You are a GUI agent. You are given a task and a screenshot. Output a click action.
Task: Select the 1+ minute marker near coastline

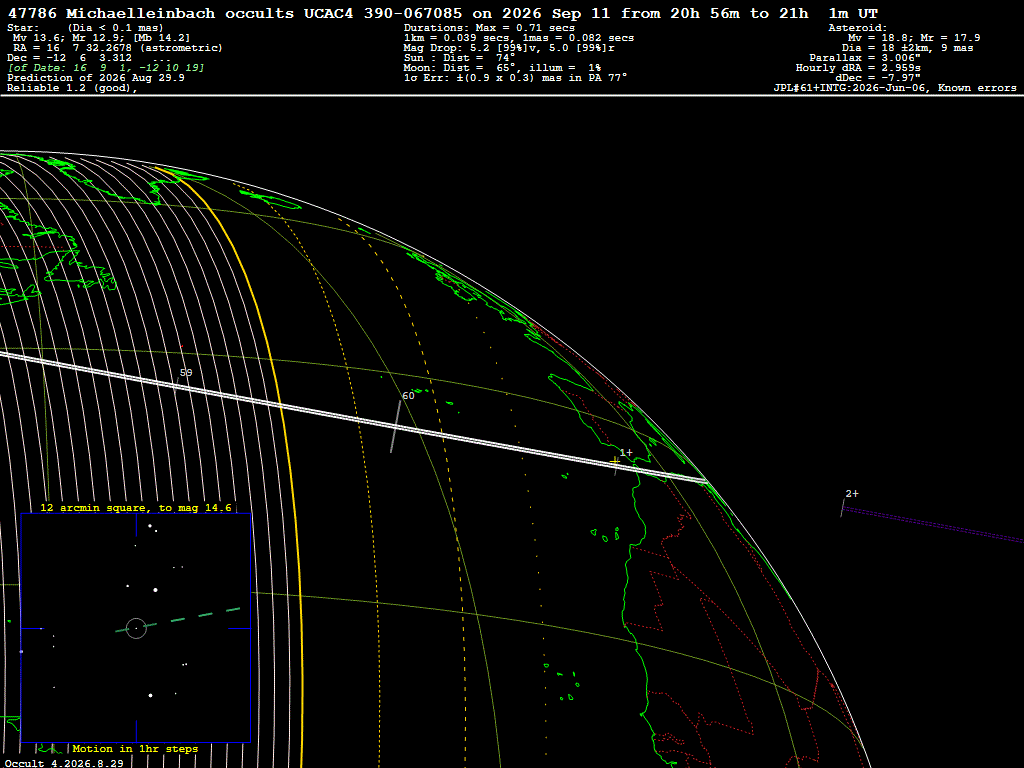click(x=626, y=453)
